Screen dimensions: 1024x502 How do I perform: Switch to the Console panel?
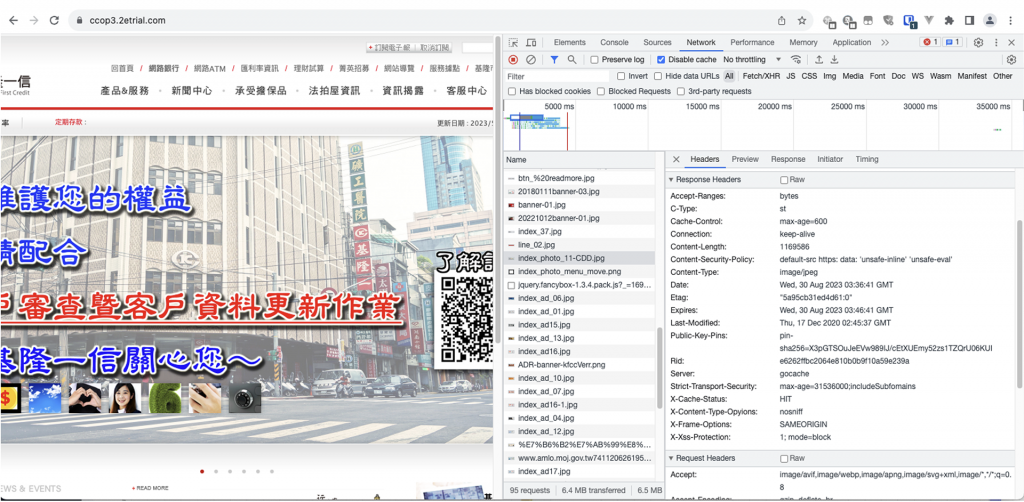tap(614, 42)
